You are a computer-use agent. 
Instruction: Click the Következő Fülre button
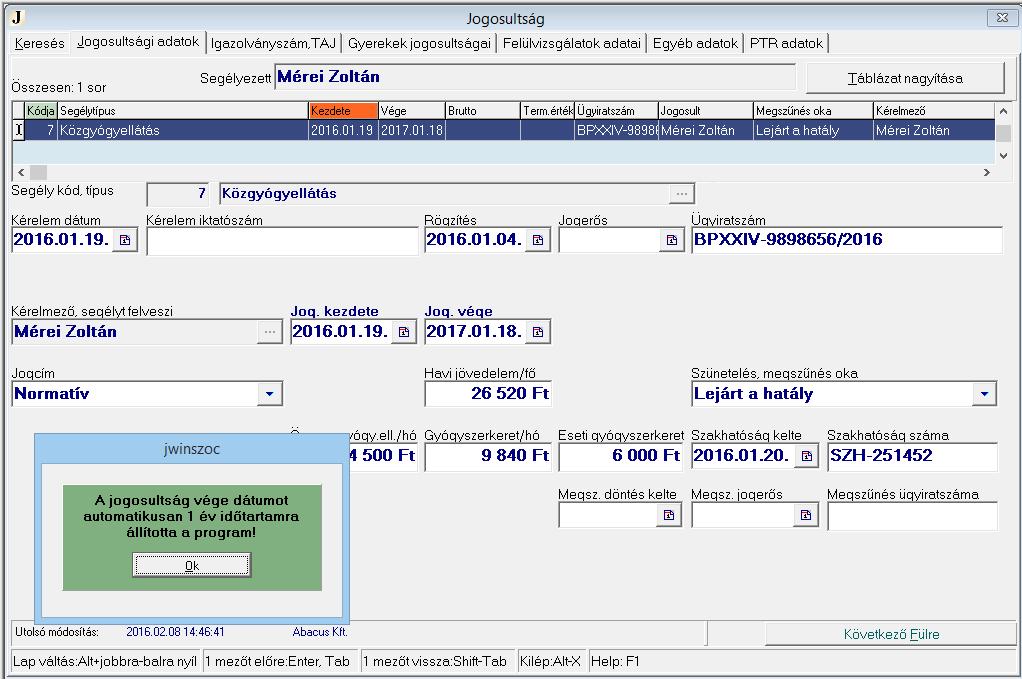(x=891, y=634)
